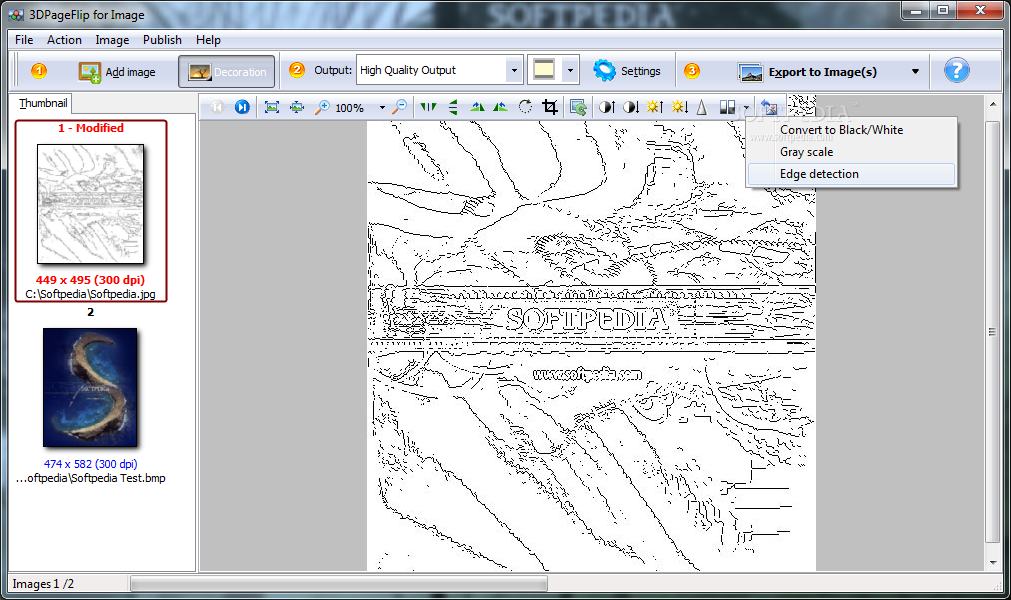Image resolution: width=1011 pixels, height=600 pixels.
Task: Select the Thumbnail tab
Action: (43, 103)
